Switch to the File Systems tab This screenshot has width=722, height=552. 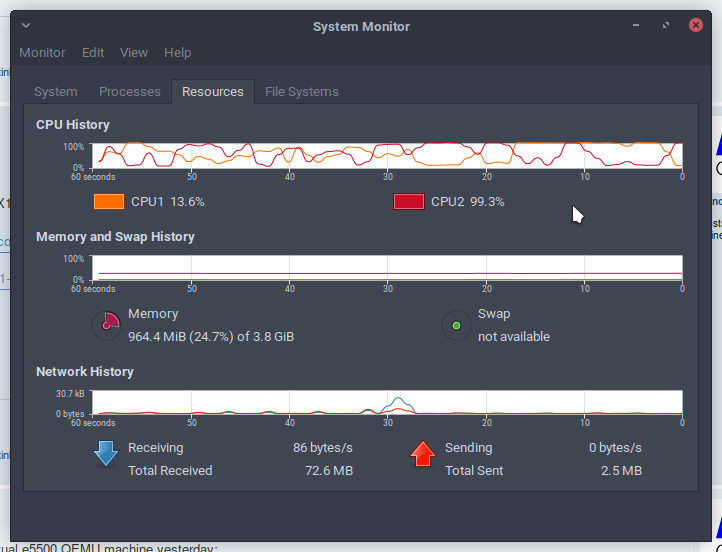302,91
